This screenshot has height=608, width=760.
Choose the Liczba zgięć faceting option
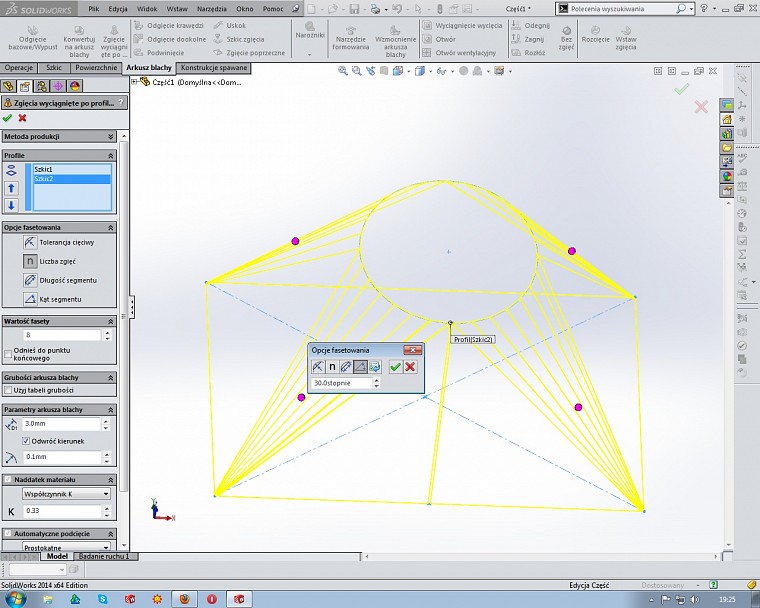(x=30, y=261)
